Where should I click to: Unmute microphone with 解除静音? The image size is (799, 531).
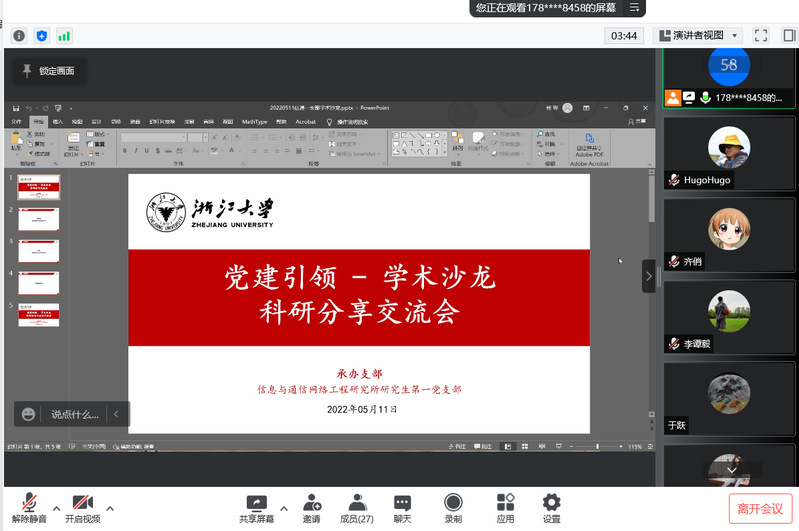29,508
